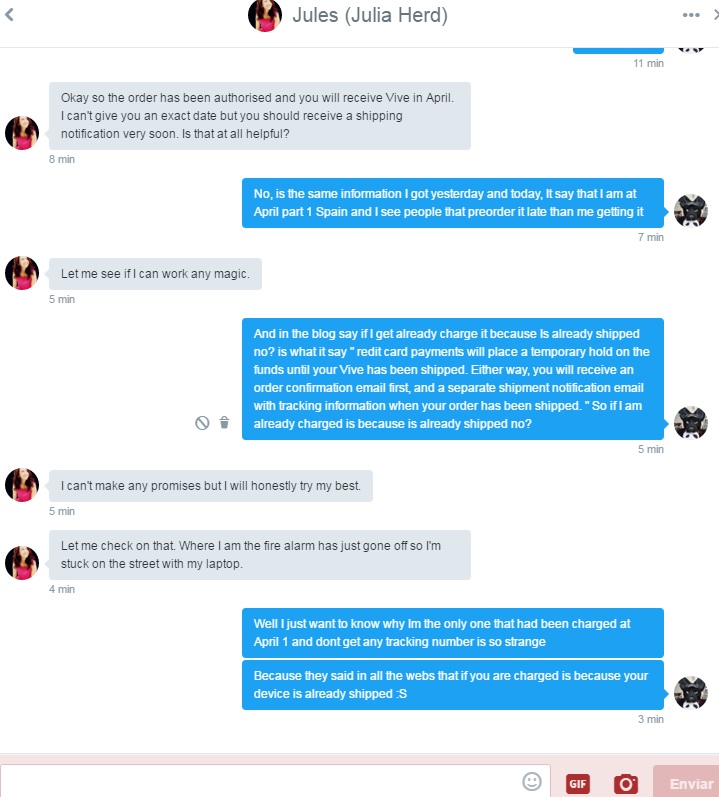719x797 pixels.
Task: Focus the message text input field
Action: (260, 781)
